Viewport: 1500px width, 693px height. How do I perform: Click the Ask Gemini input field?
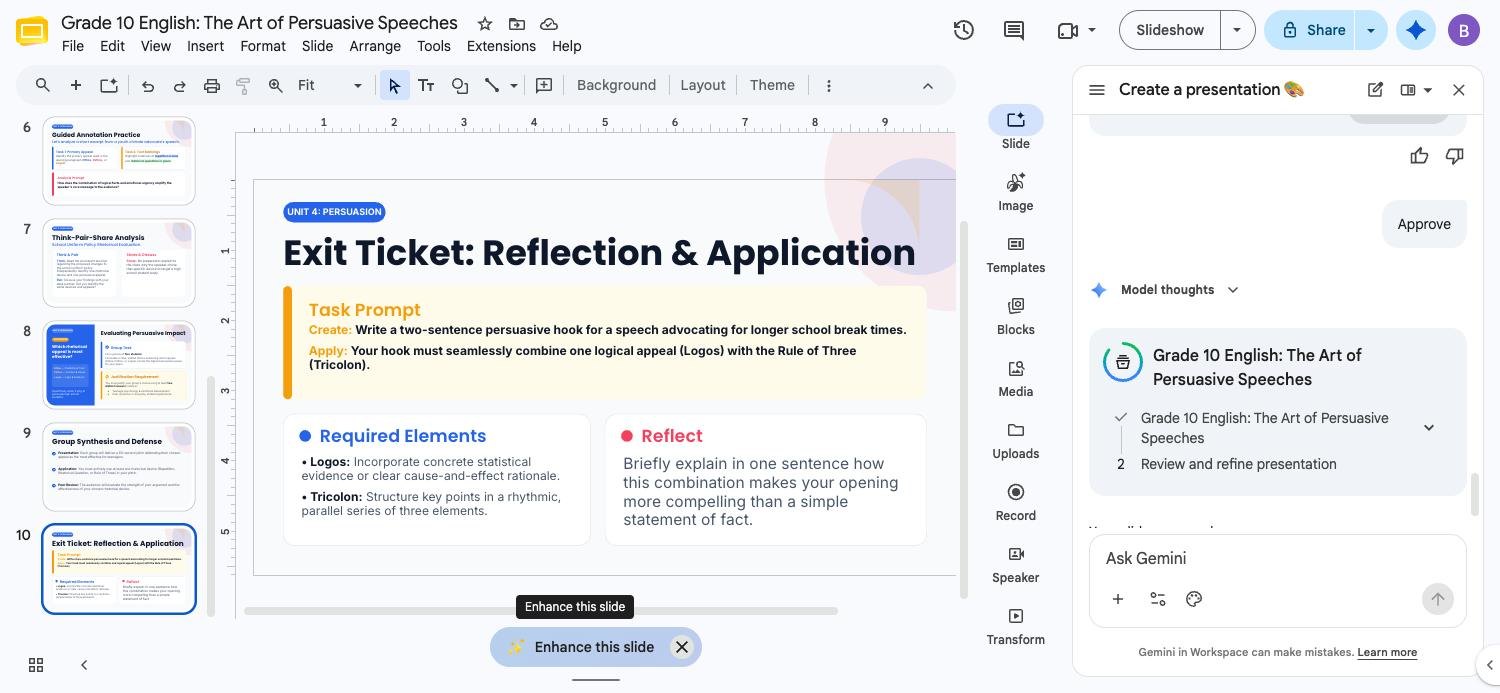pos(1277,559)
